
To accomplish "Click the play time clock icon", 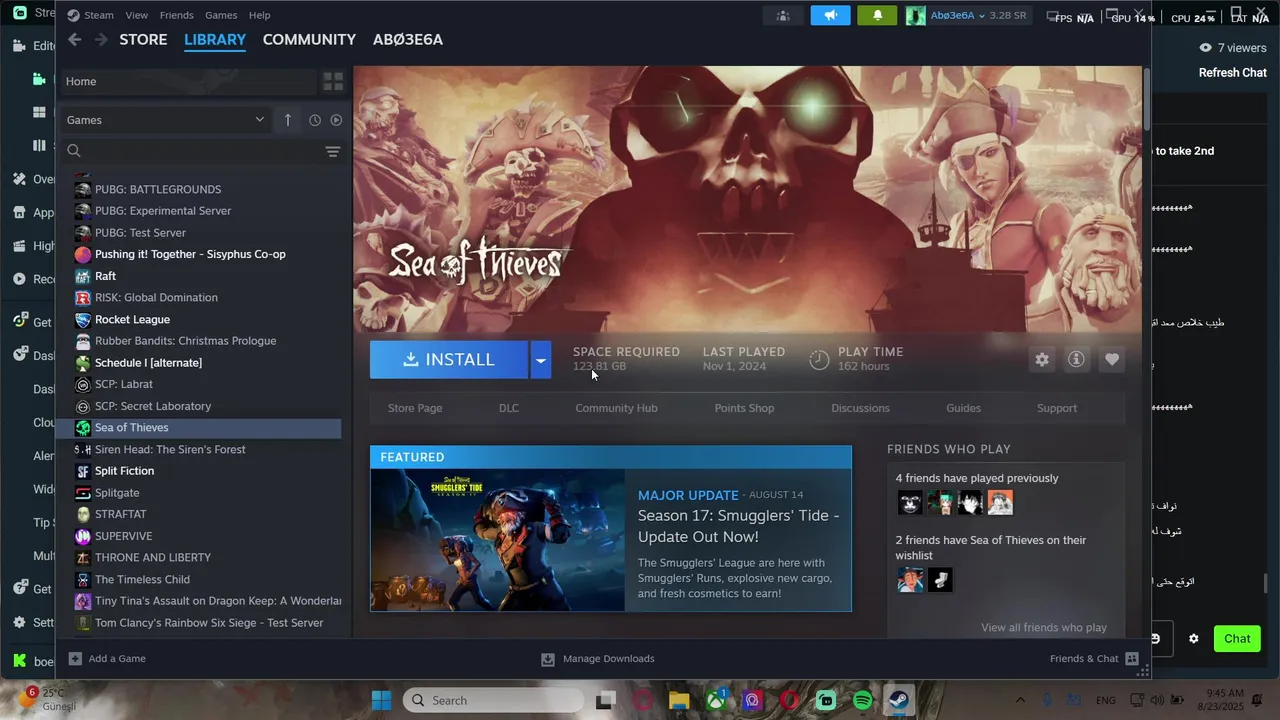I will [819, 360].
